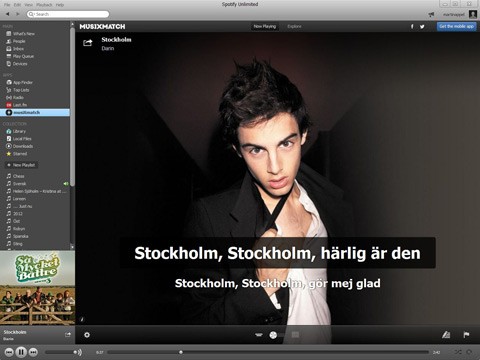Open the Playback menu

(44, 5)
